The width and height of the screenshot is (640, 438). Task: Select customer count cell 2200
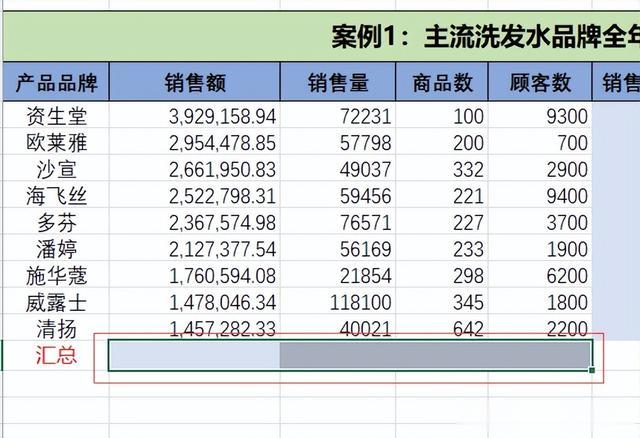[540, 328]
